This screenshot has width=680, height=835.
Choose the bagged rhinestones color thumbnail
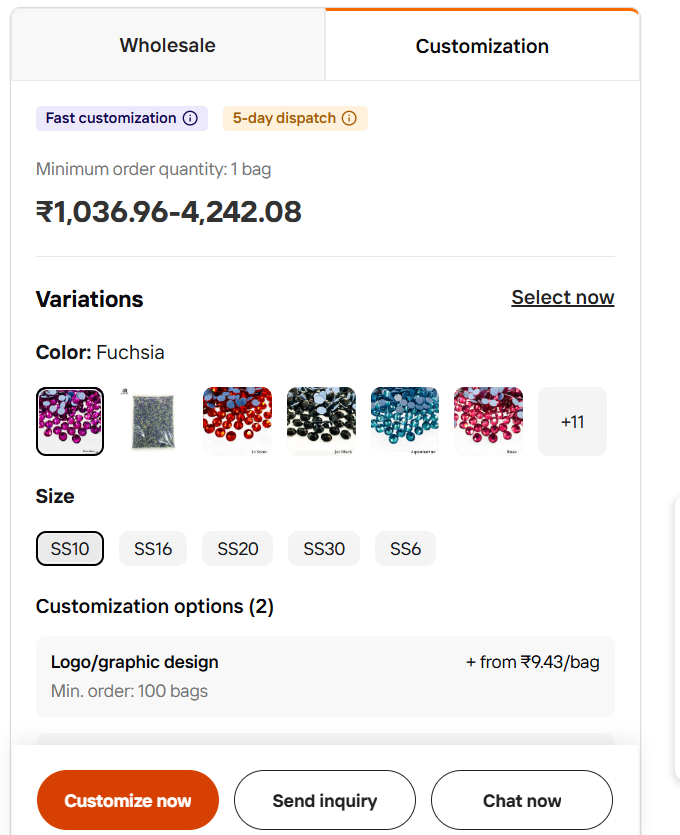[x=153, y=421]
